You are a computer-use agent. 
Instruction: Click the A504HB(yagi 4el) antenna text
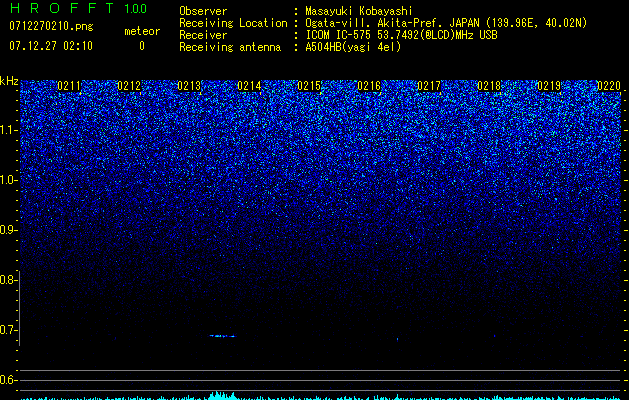click(353, 47)
